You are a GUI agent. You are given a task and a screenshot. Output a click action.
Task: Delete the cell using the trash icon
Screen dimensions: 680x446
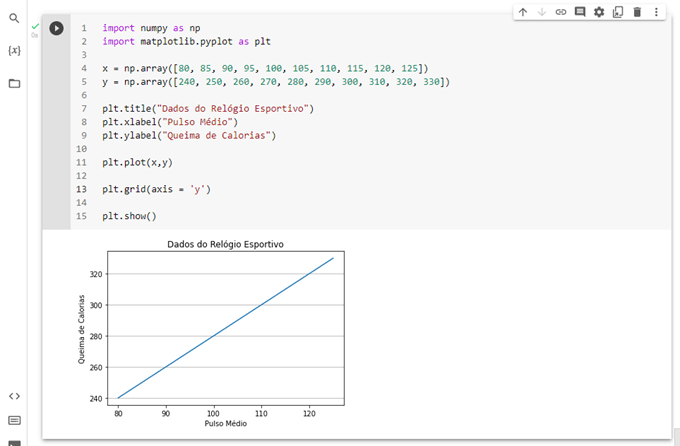click(x=637, y=12)
